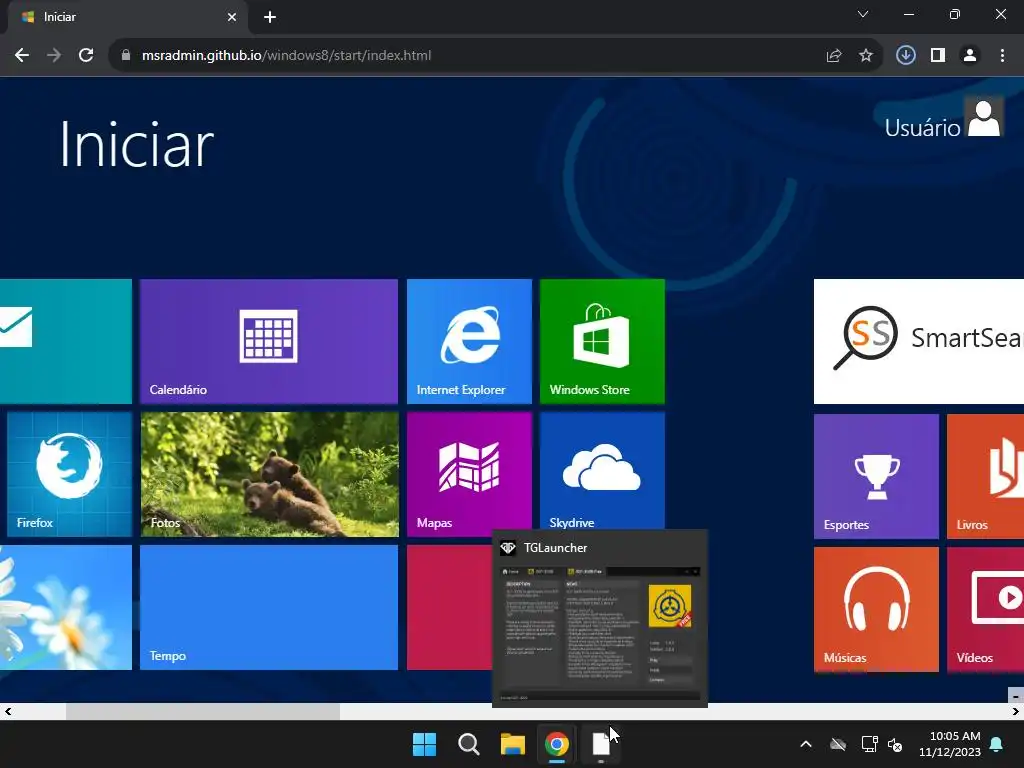Open the Tempo weather tile

point(268,607)
